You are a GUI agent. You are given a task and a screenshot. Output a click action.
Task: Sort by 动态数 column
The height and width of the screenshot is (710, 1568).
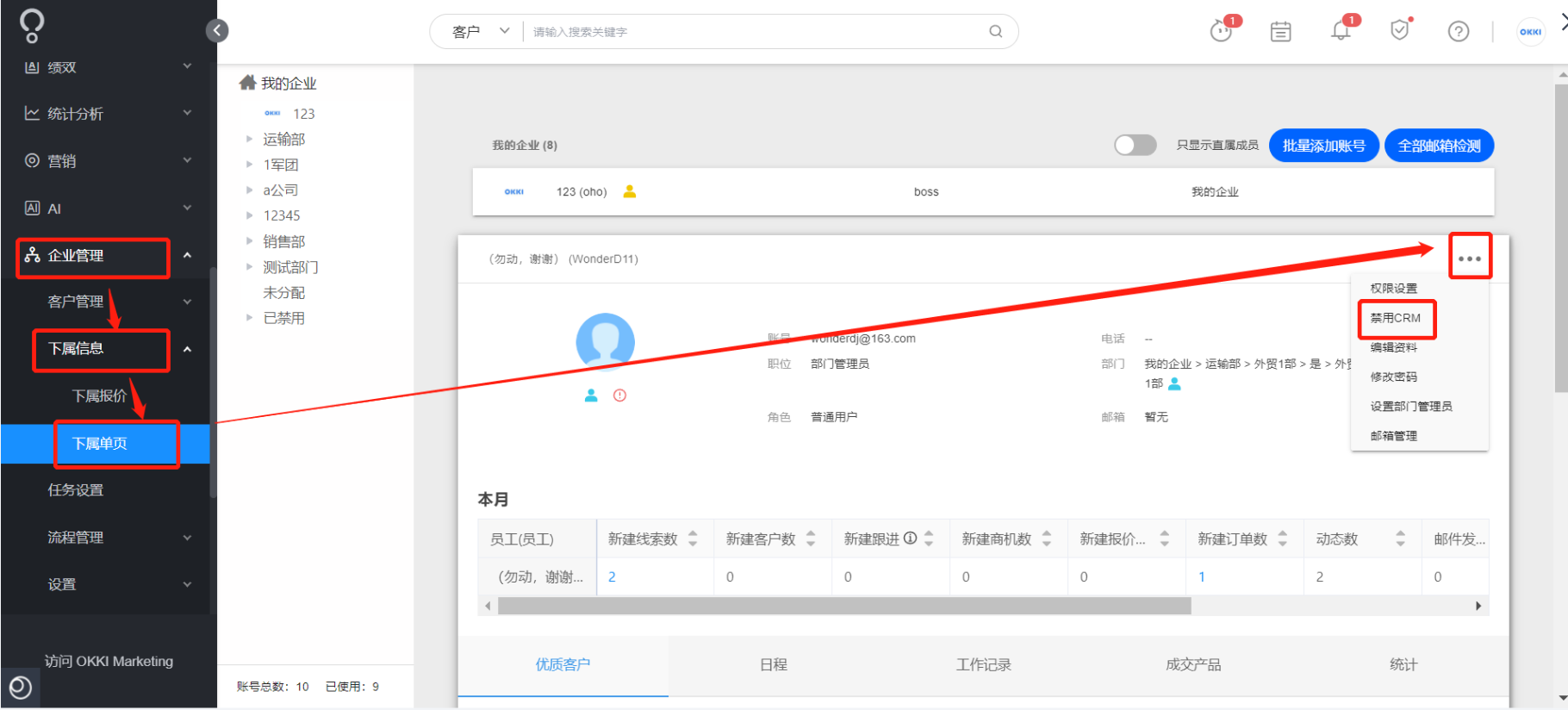[x=1401, y=539]
